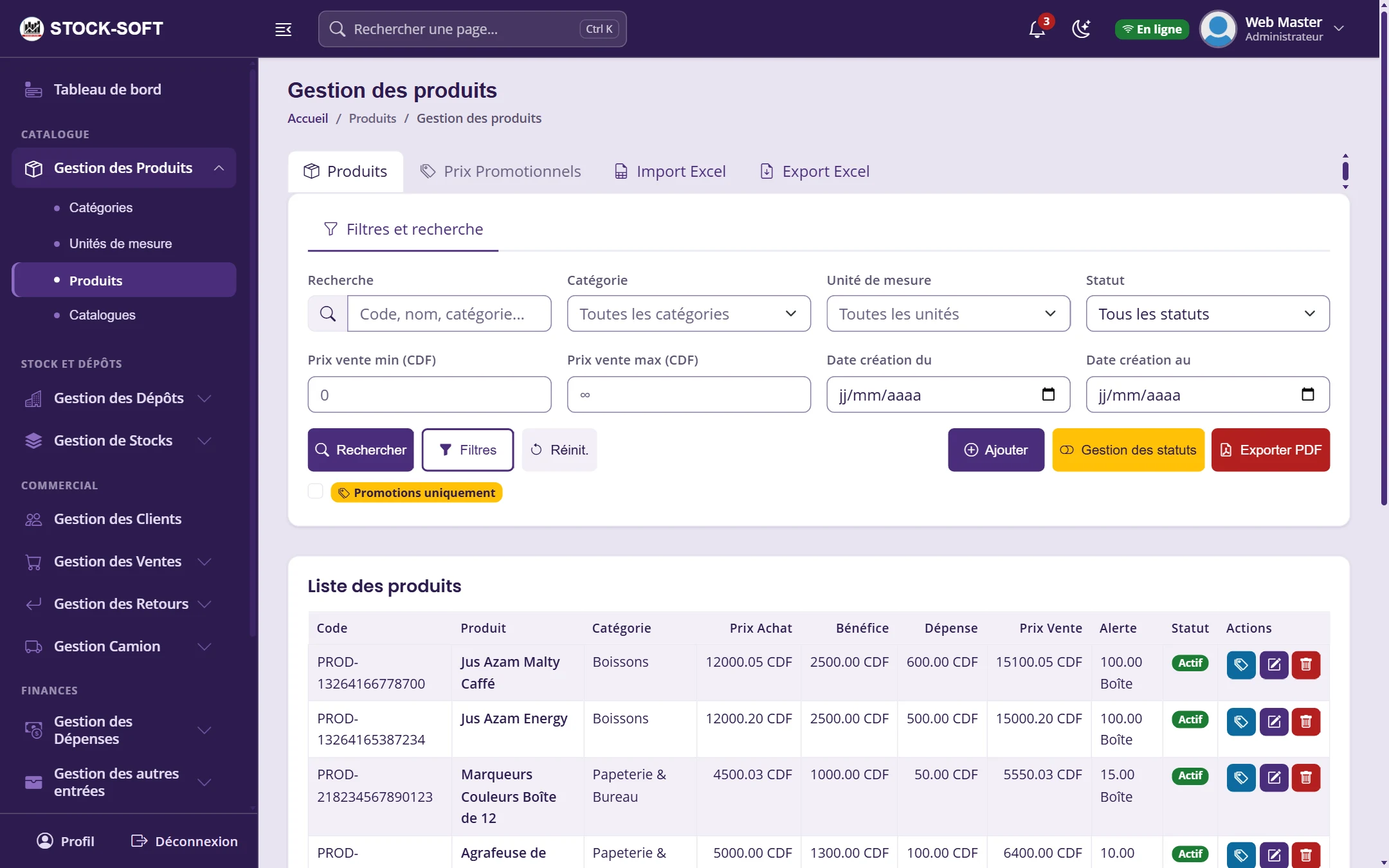Expand Gestion des Dépenses menu
1389x868 pixels.
pos(123,730)
